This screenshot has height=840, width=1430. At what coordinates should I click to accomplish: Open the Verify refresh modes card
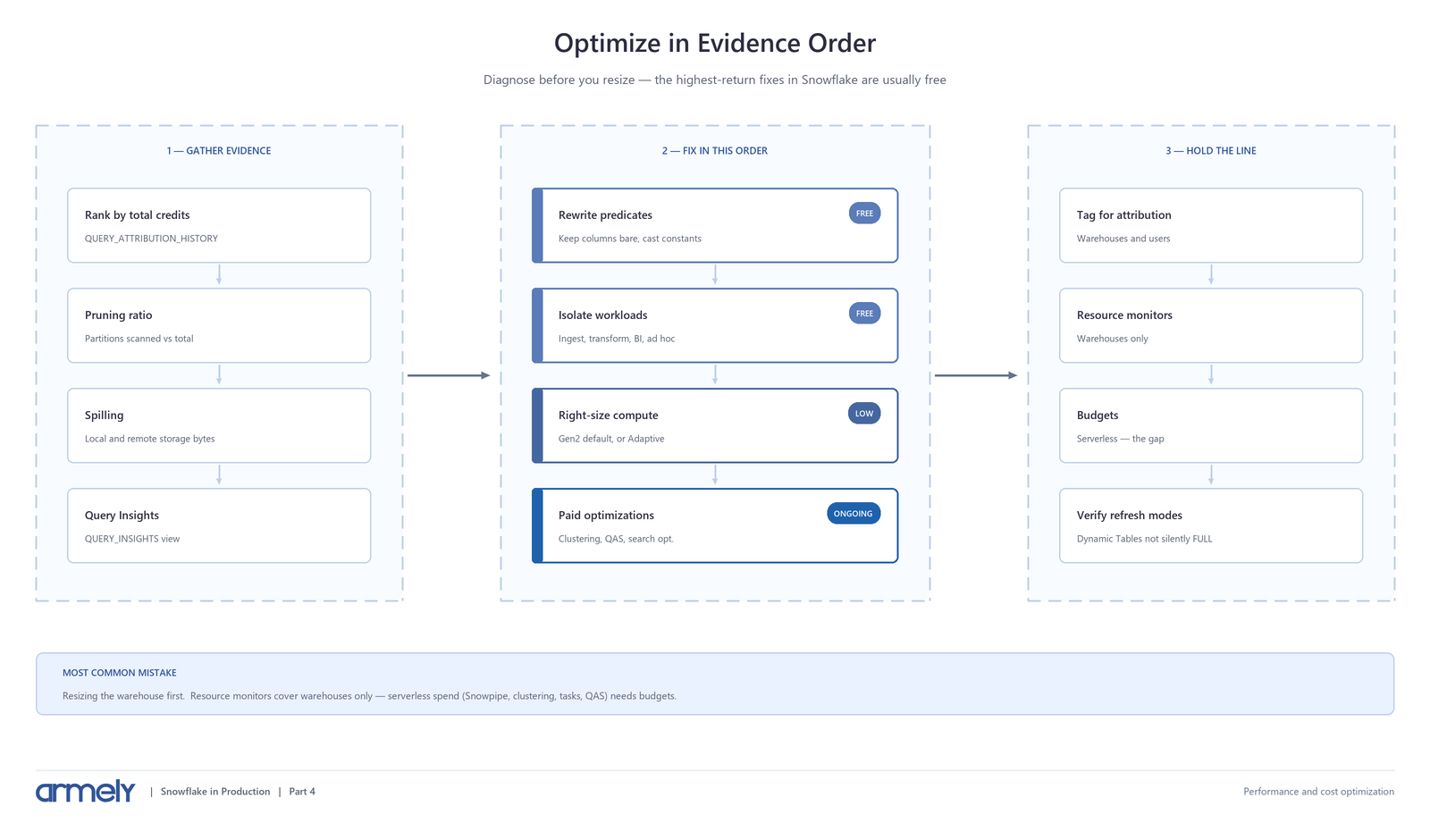click(x=1211, y=525)
